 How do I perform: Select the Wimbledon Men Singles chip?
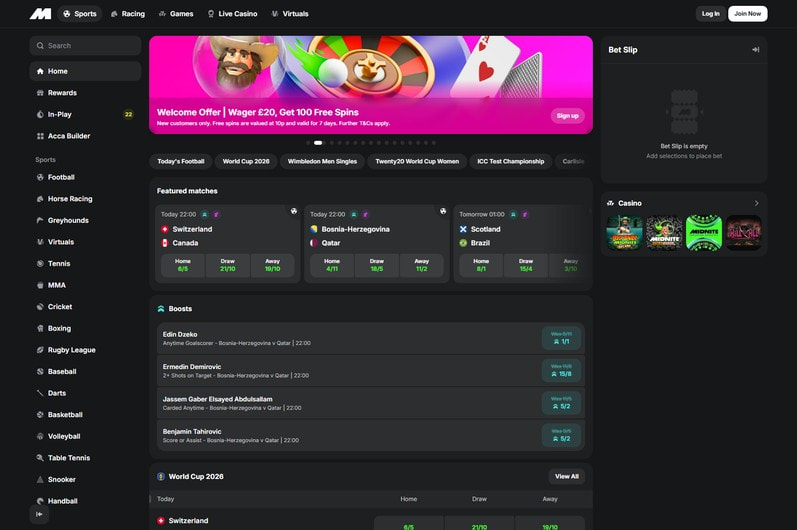[x=322, y=162]
